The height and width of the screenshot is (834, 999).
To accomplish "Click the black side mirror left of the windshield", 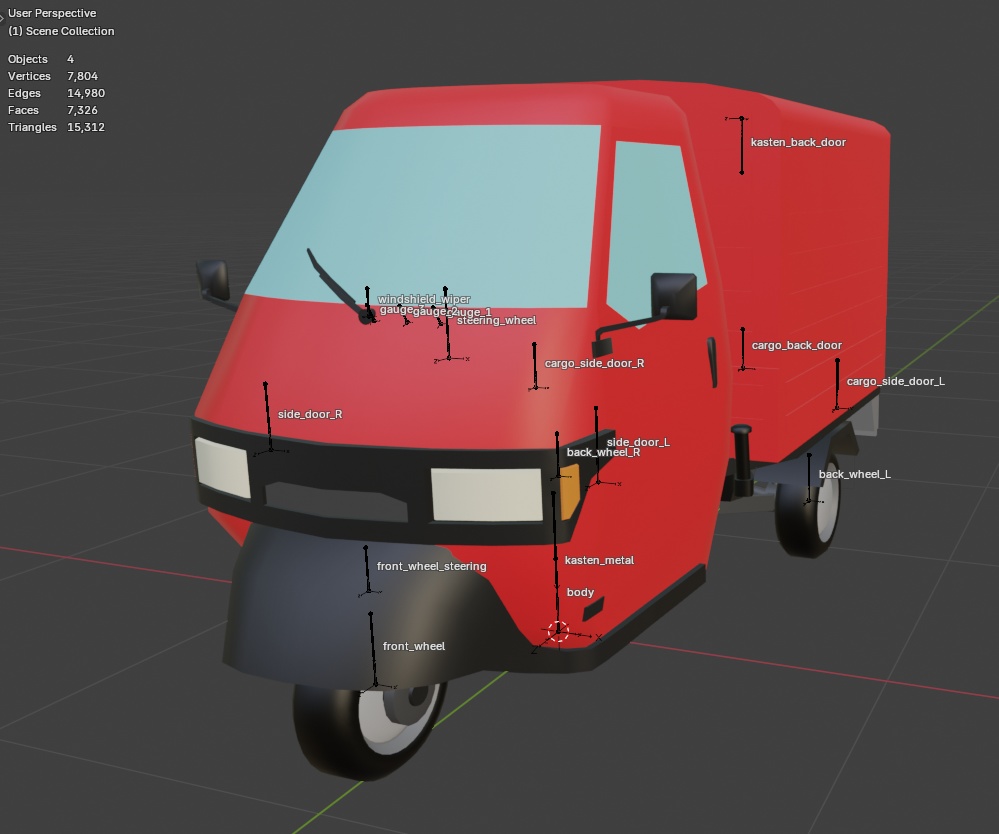I will [213, 279].
